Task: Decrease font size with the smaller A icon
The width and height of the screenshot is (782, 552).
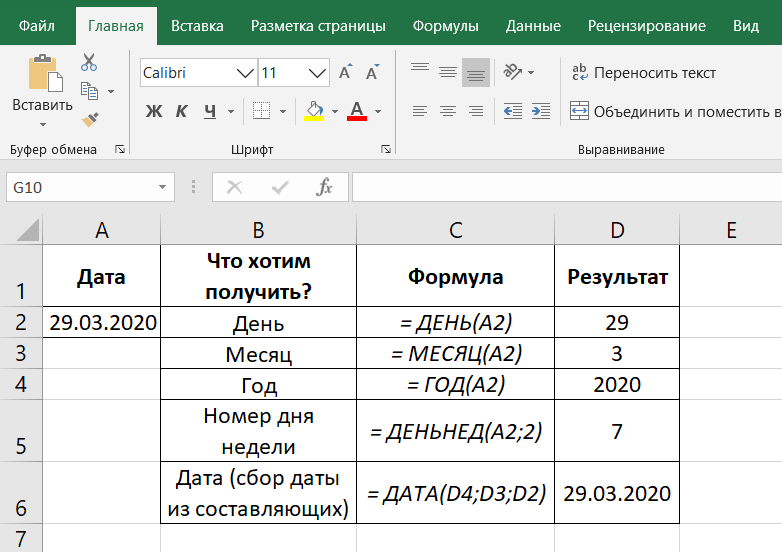Action: (x=372, y=73)
